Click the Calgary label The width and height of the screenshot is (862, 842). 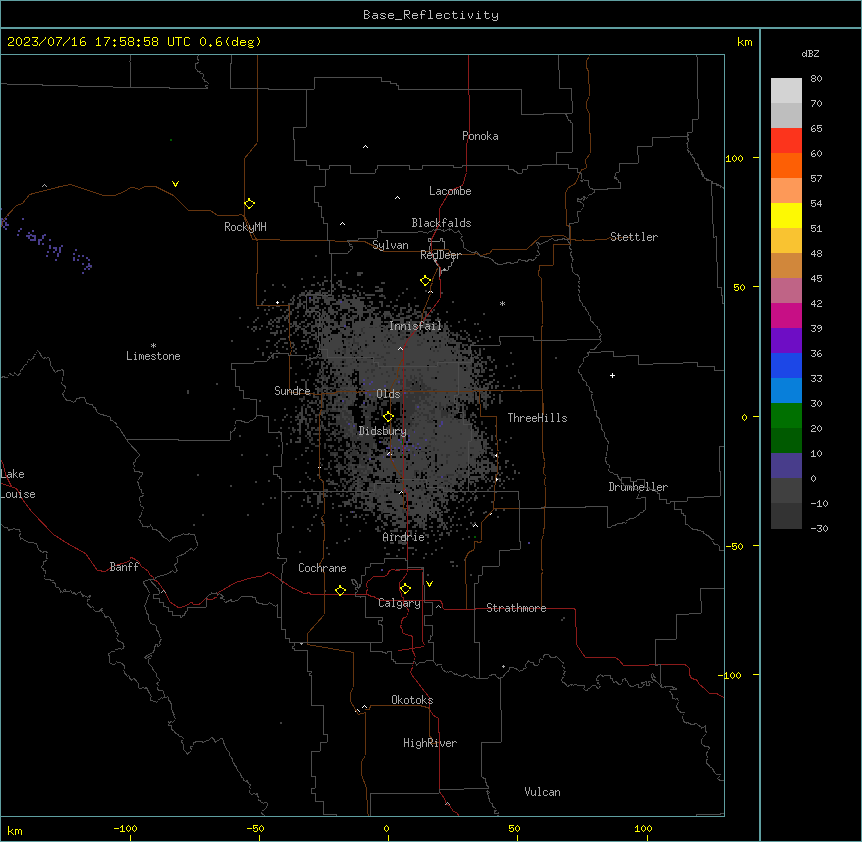coord(400,603)
